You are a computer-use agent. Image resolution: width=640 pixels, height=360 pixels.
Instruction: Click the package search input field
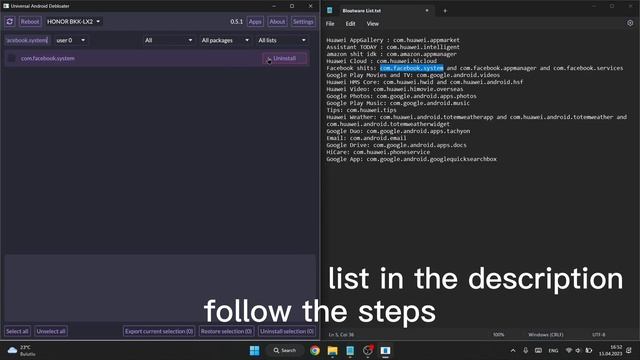point(27,40)
